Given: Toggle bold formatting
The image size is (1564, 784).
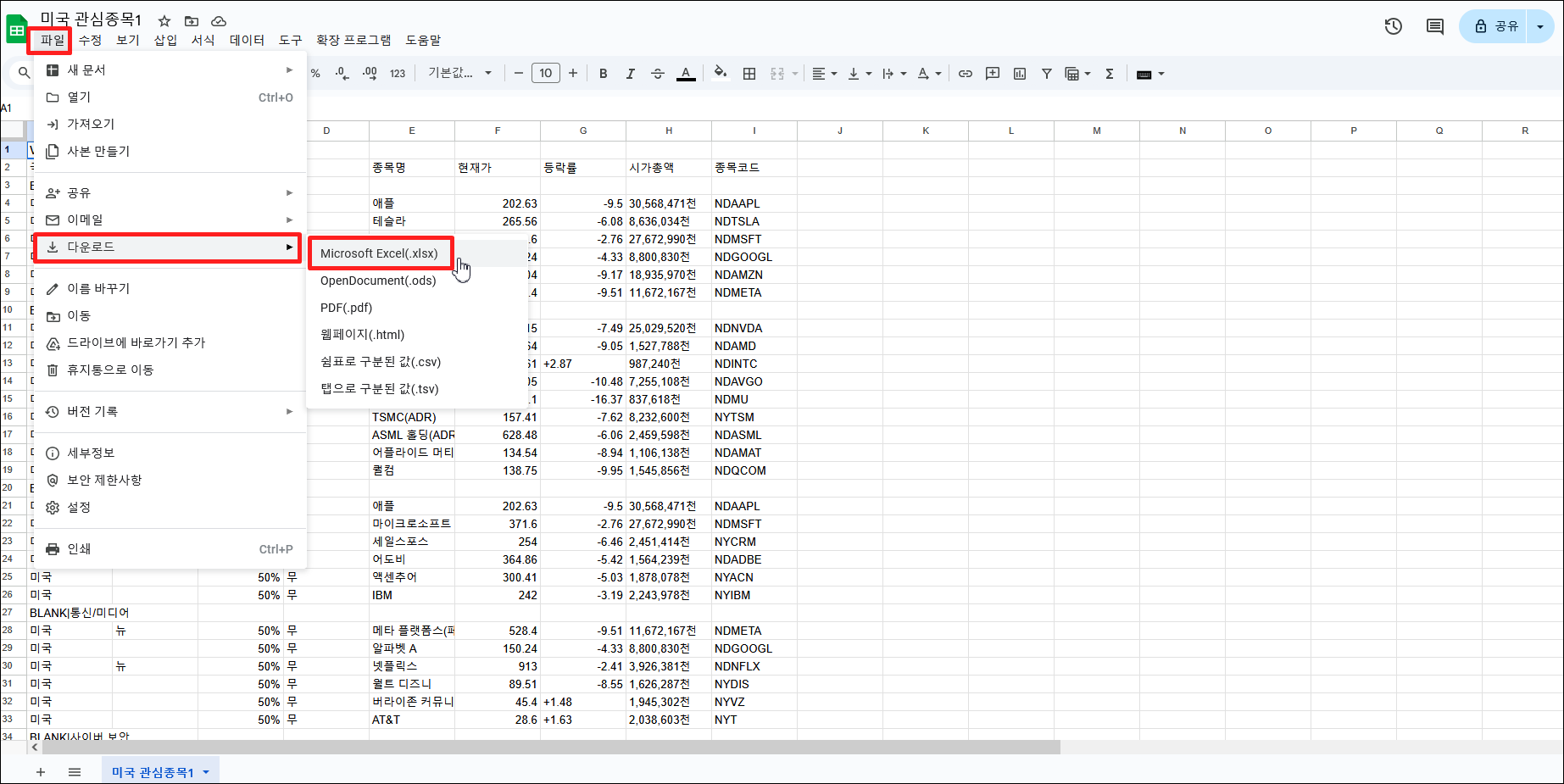Looking at the screenshot, I should click(604, 74).
